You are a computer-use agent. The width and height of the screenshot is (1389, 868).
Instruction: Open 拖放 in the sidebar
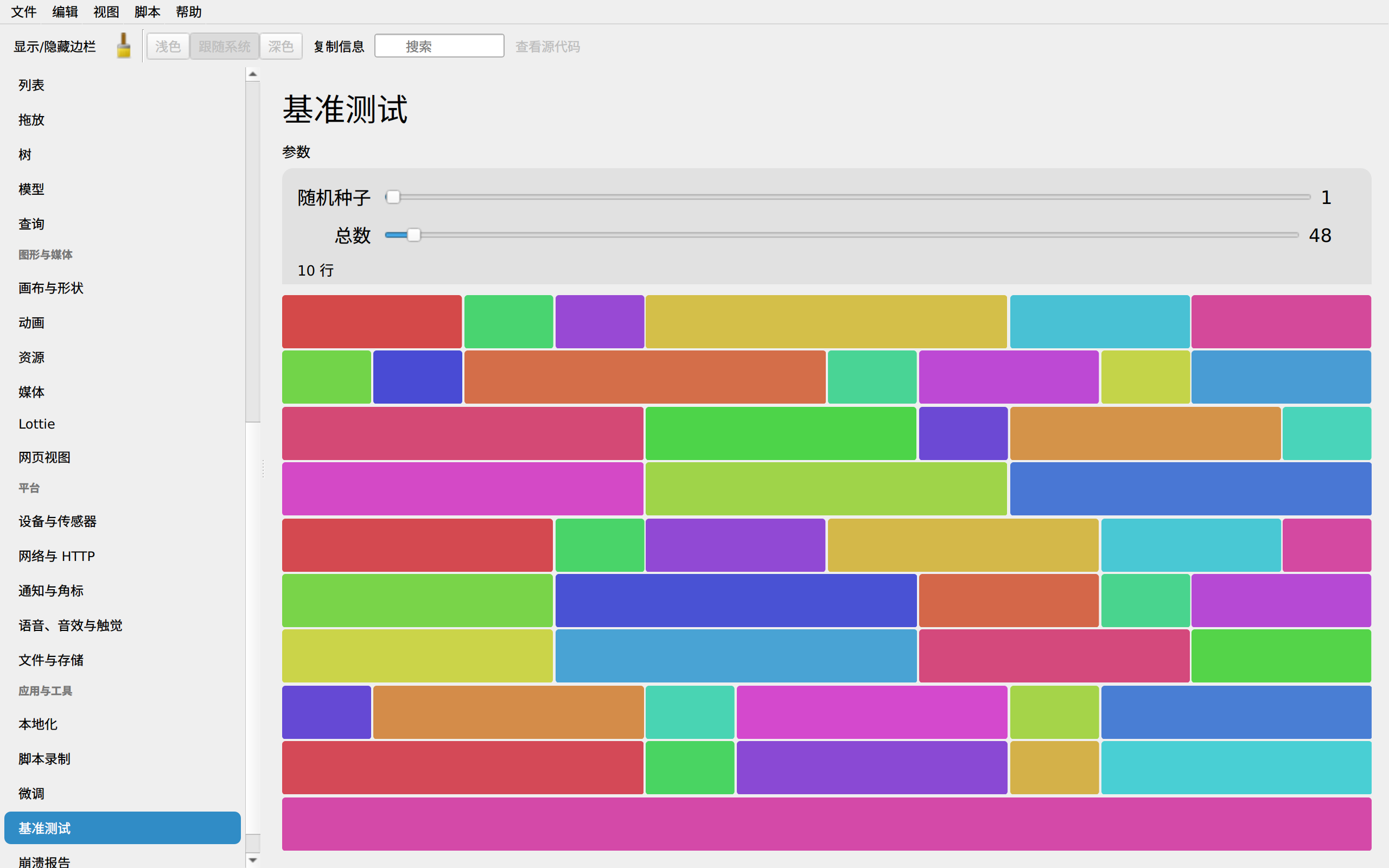pyautogui.click(x=122, y=120)
